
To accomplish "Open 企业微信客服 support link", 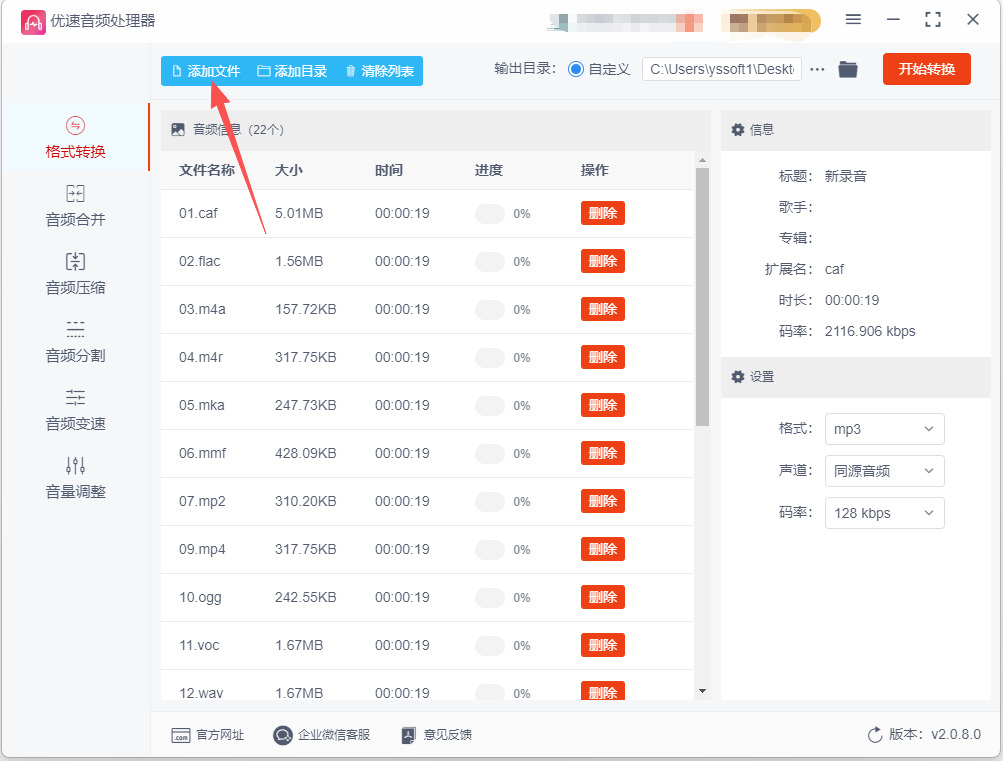I will 321,735.
